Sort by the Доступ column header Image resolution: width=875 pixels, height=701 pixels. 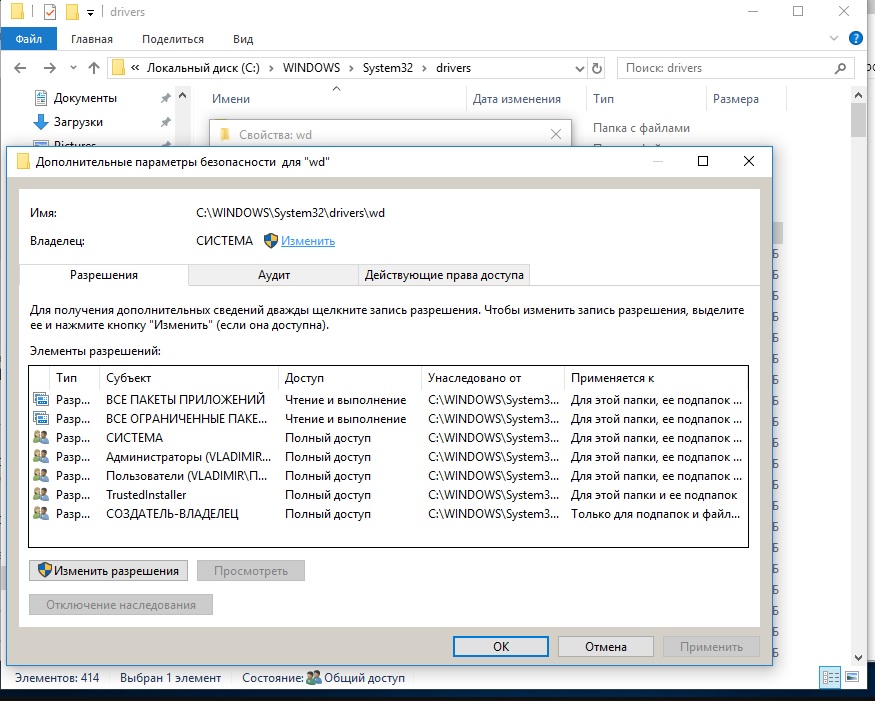[x=349, y=378]
